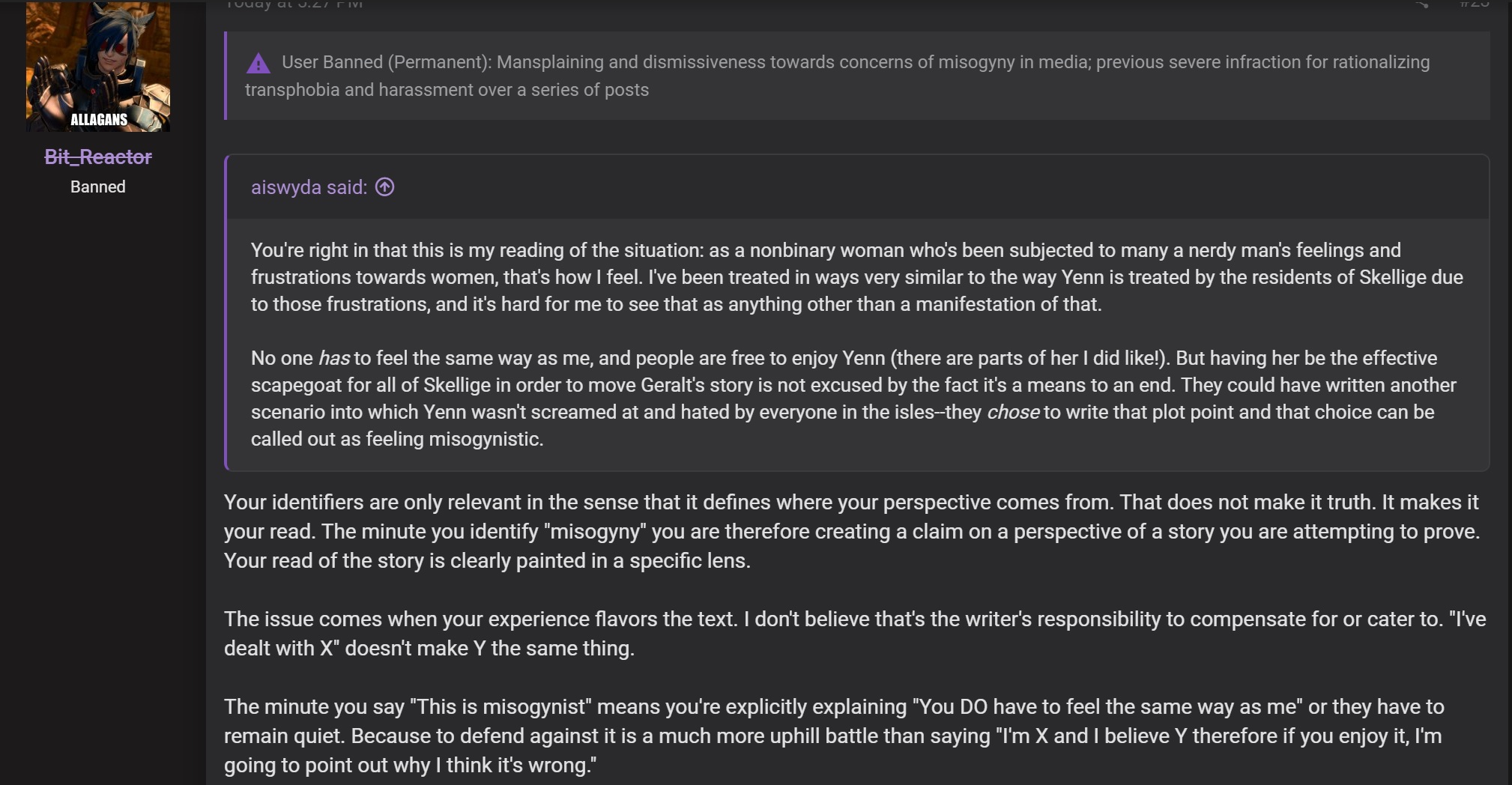
Task: Open the Bit_Reactor username profile link
Action: point(98,157)
